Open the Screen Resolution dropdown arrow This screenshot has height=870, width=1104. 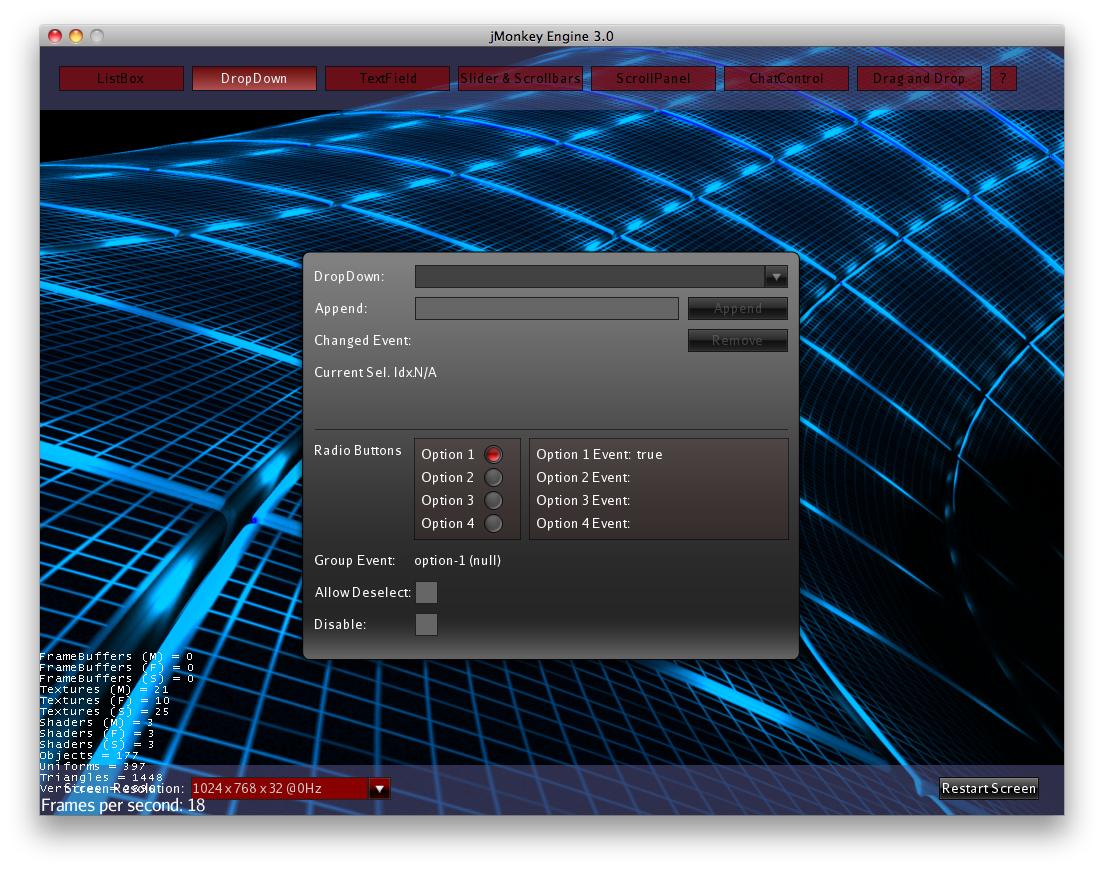(x=379, y=788)
